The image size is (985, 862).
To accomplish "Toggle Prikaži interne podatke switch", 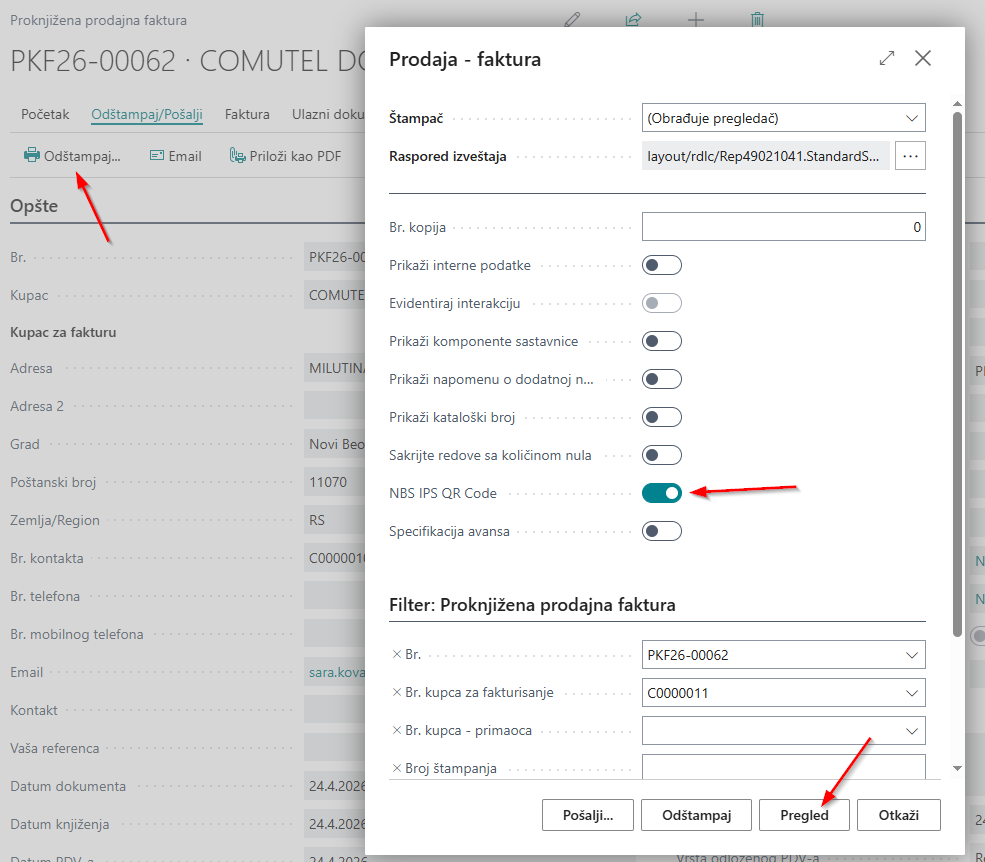I will click(x=661, y=265).
